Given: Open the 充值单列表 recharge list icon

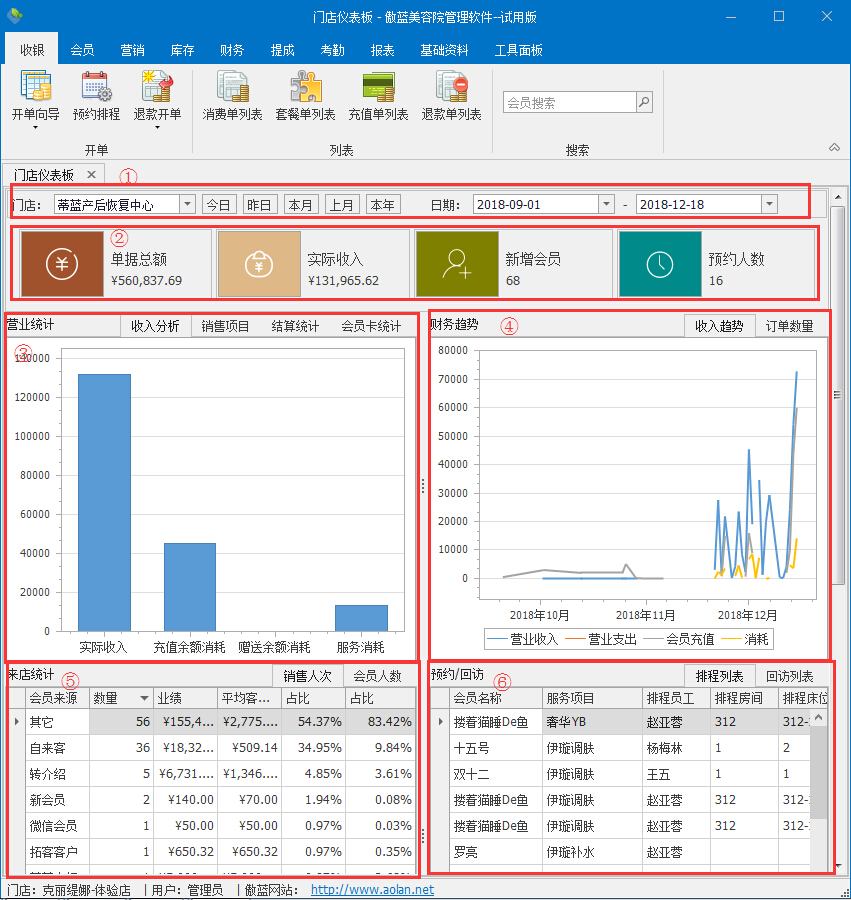Looking at the screenshot, I should pos(378,89).
